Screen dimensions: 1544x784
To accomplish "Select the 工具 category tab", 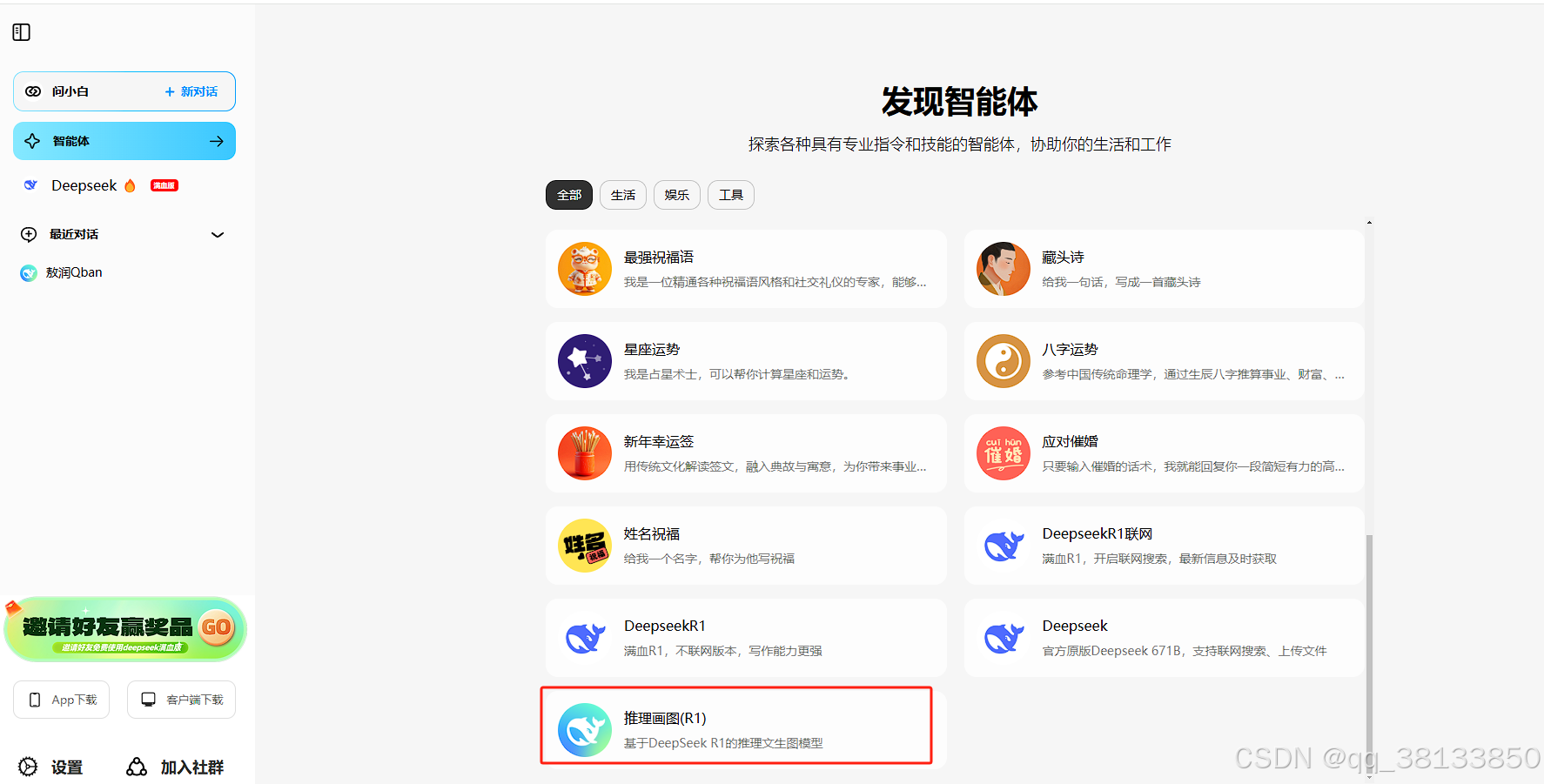I will click(x=731, y=195).
